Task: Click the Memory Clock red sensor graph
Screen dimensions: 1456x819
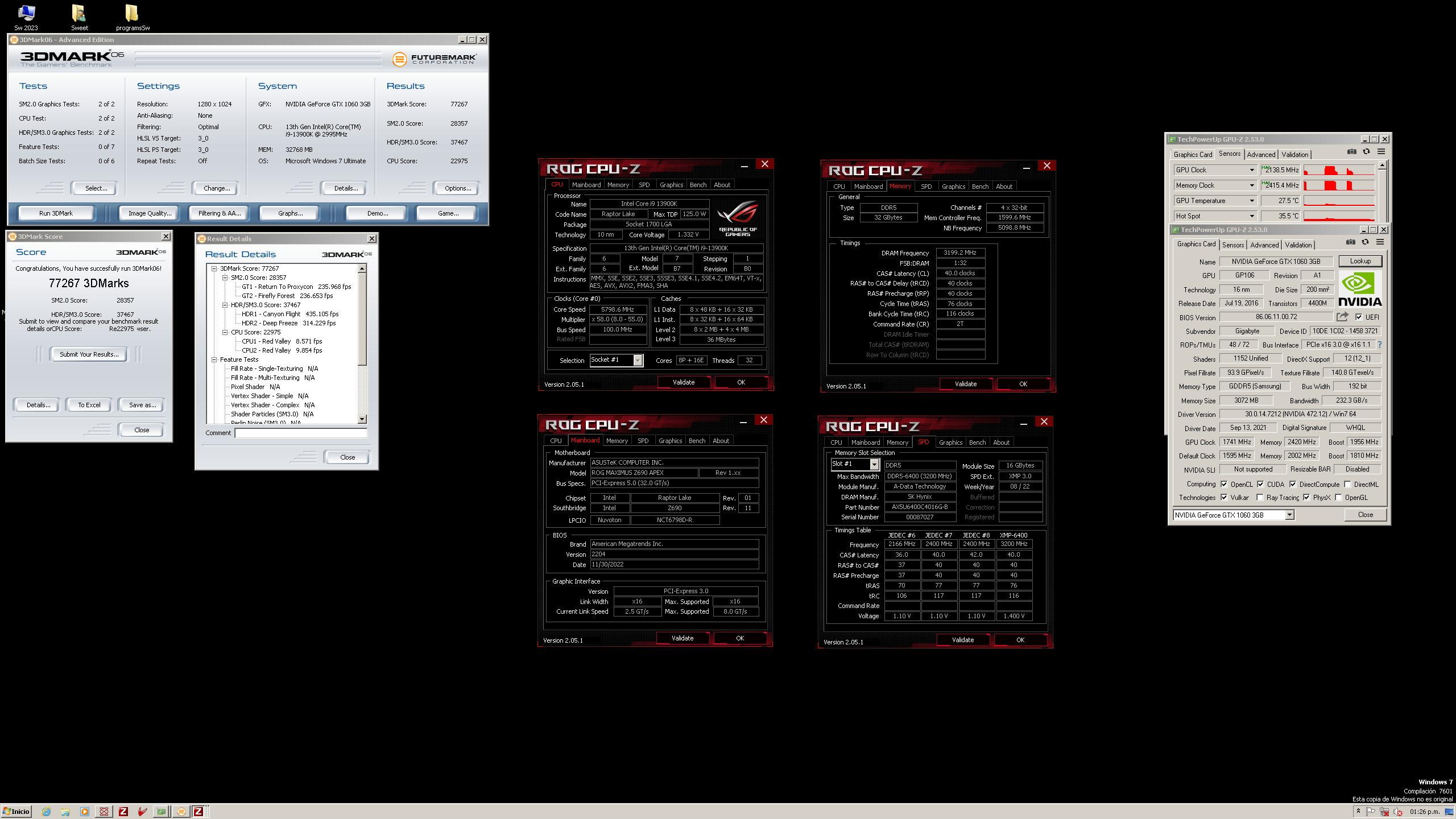Action: pyautogui.click(x=1339, y=185)
